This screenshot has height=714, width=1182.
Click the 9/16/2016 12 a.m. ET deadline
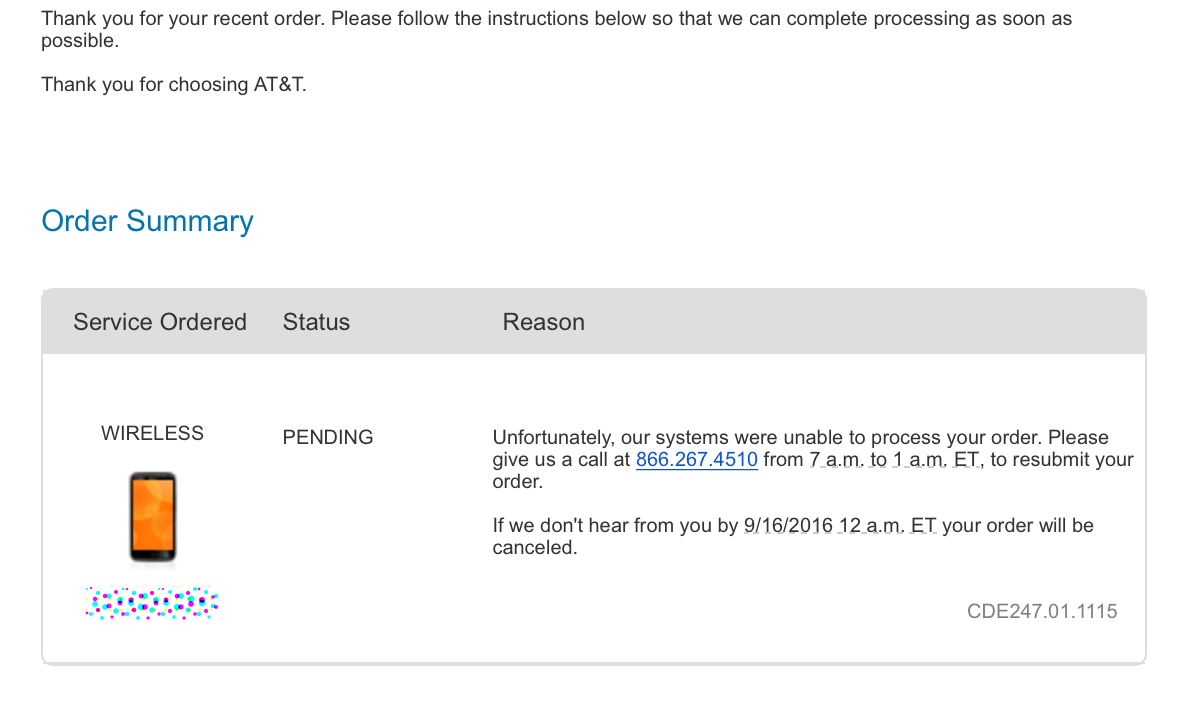840,526
